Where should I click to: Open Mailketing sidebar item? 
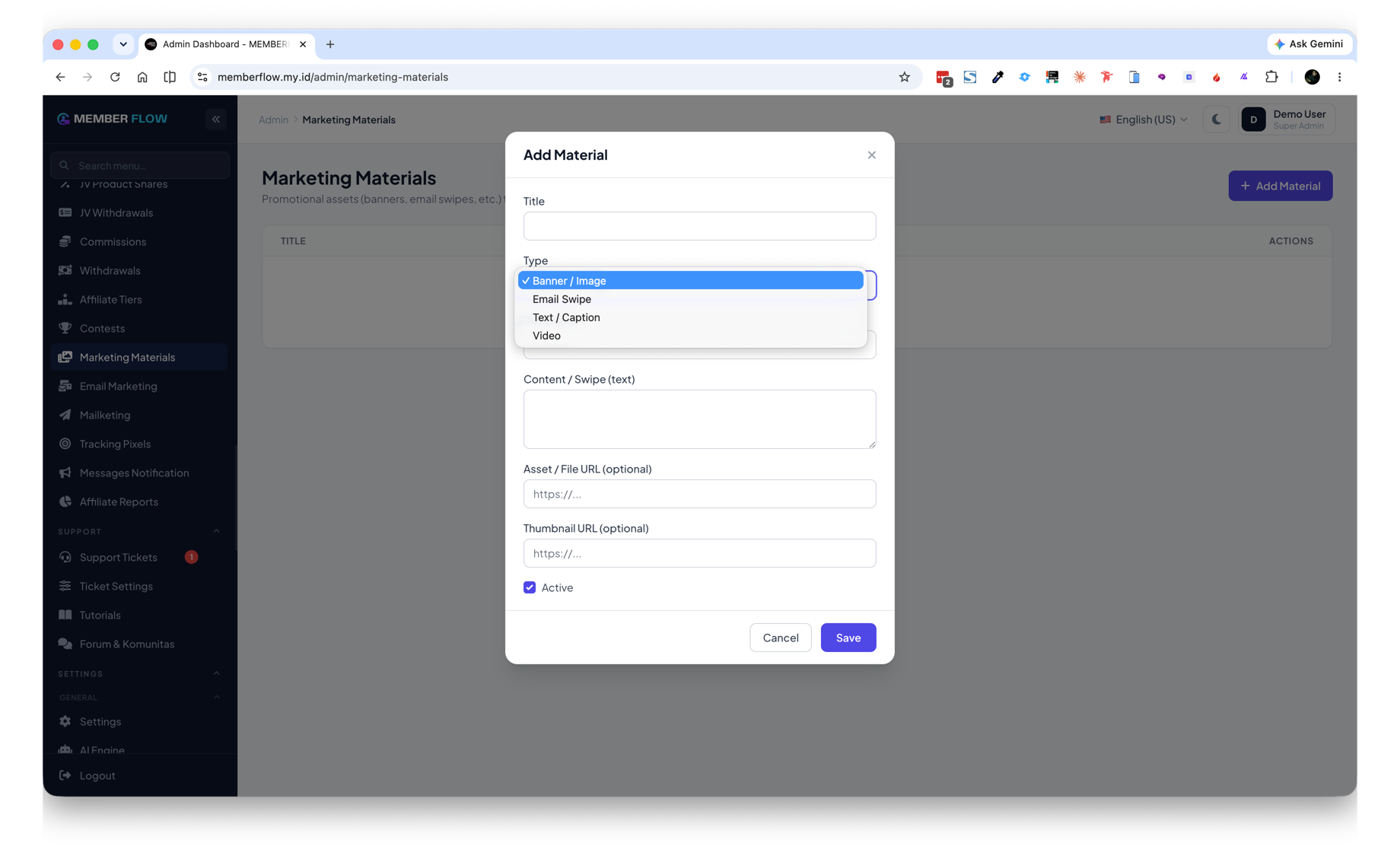coord(138,415)
